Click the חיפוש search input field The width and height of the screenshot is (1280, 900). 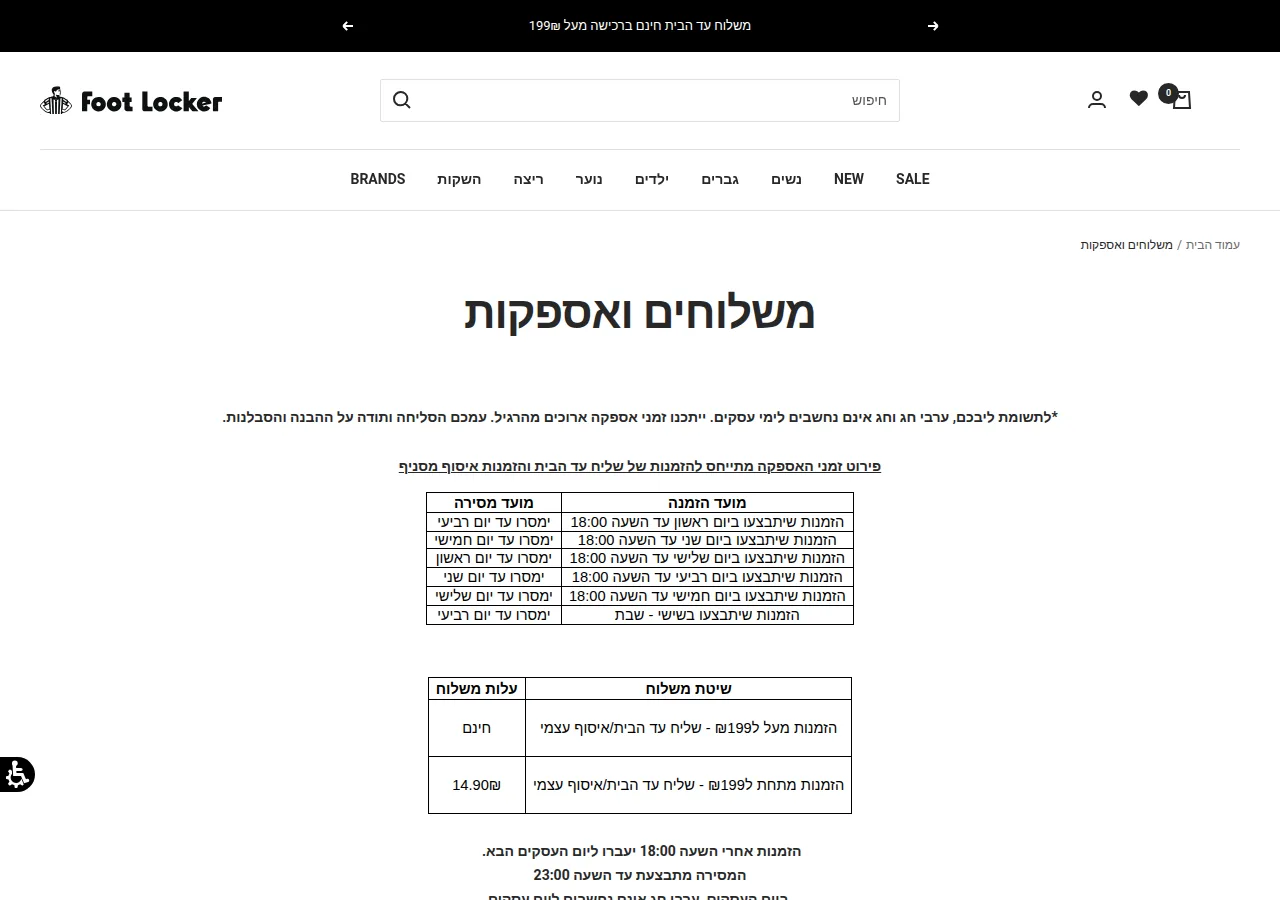[x=640, y=101]
